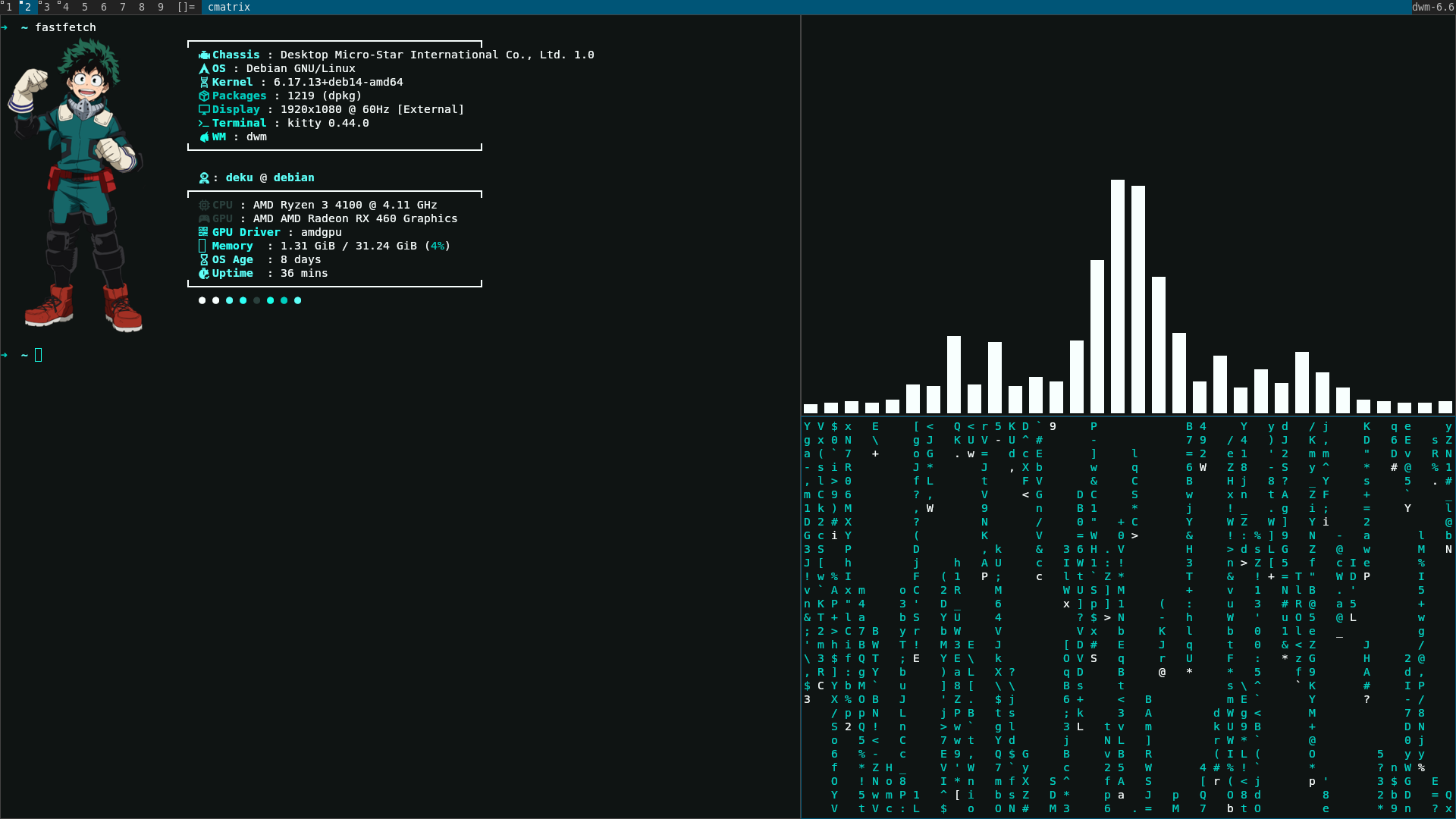Image resolution: width=1456 pixels, height=819 pixels.
Task: Click 'AMD AMD Radeon RX 460 Graphics'
Action: point(355,218)
